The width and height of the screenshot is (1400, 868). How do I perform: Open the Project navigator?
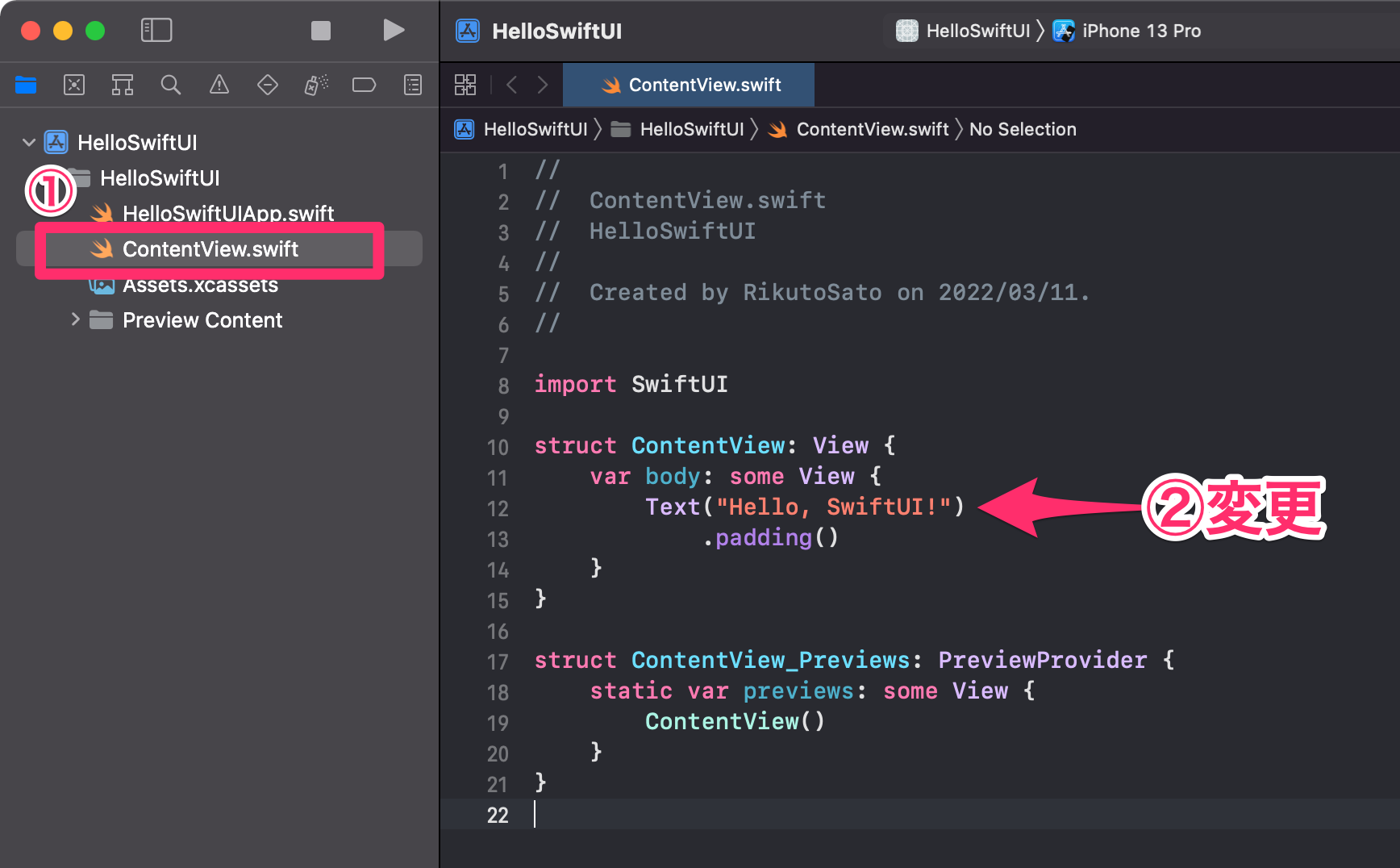pyautogui.click(x=26, y=85)
